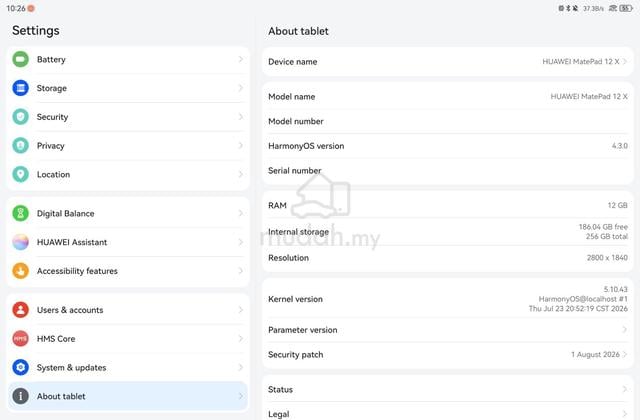Open the Battery menu item
The image size is (640, 420).
click(127, 59)
